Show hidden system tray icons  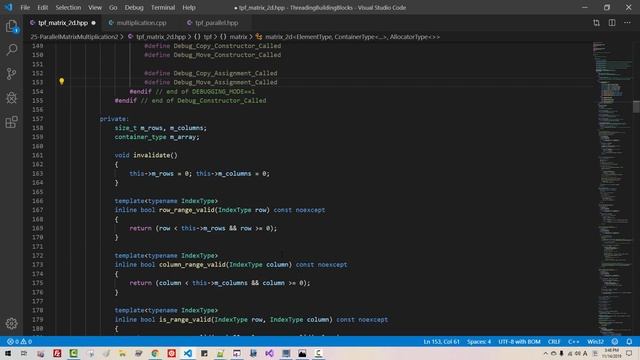point(545,353)
